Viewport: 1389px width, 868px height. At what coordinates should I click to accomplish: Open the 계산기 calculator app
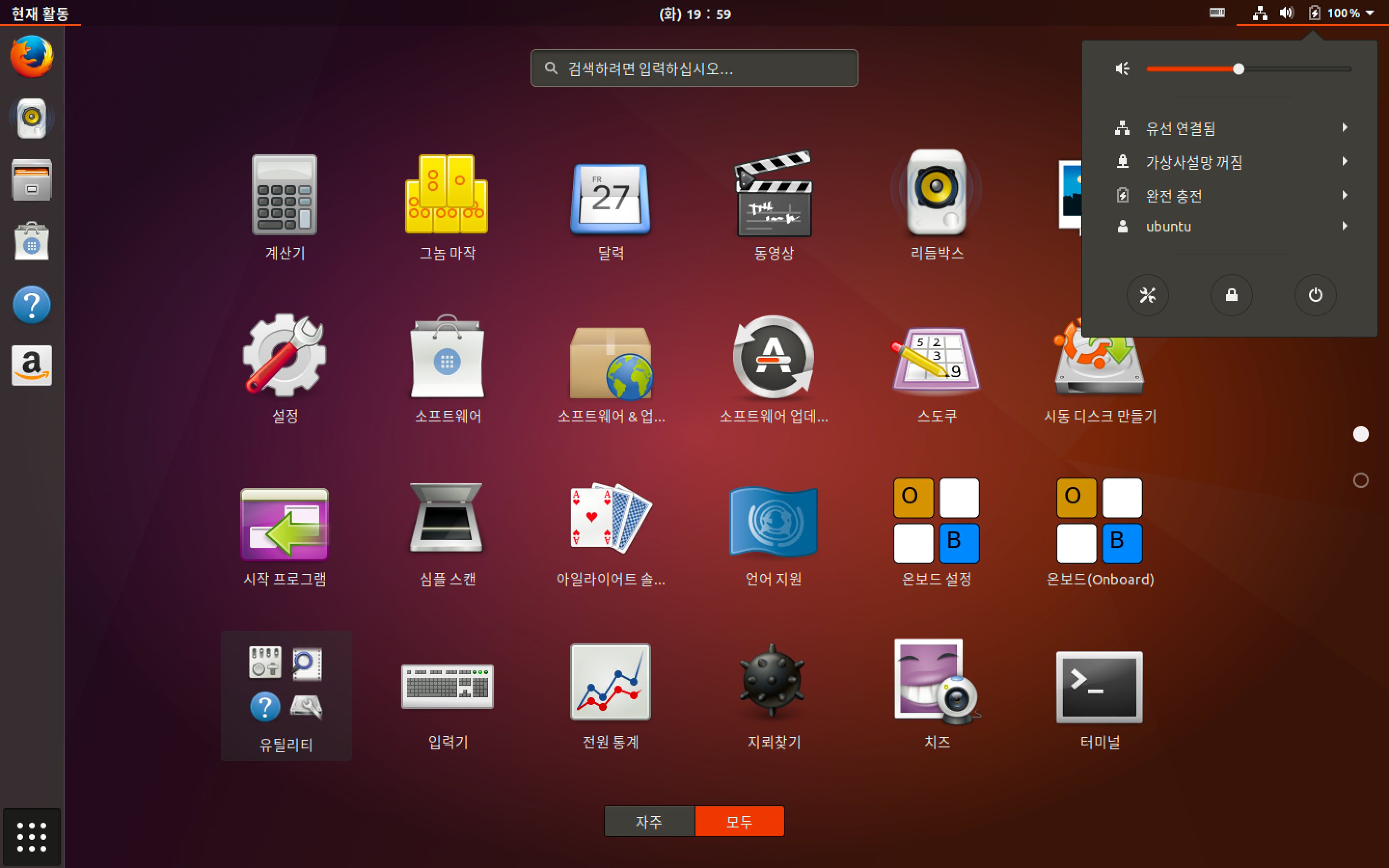point(285,207)
